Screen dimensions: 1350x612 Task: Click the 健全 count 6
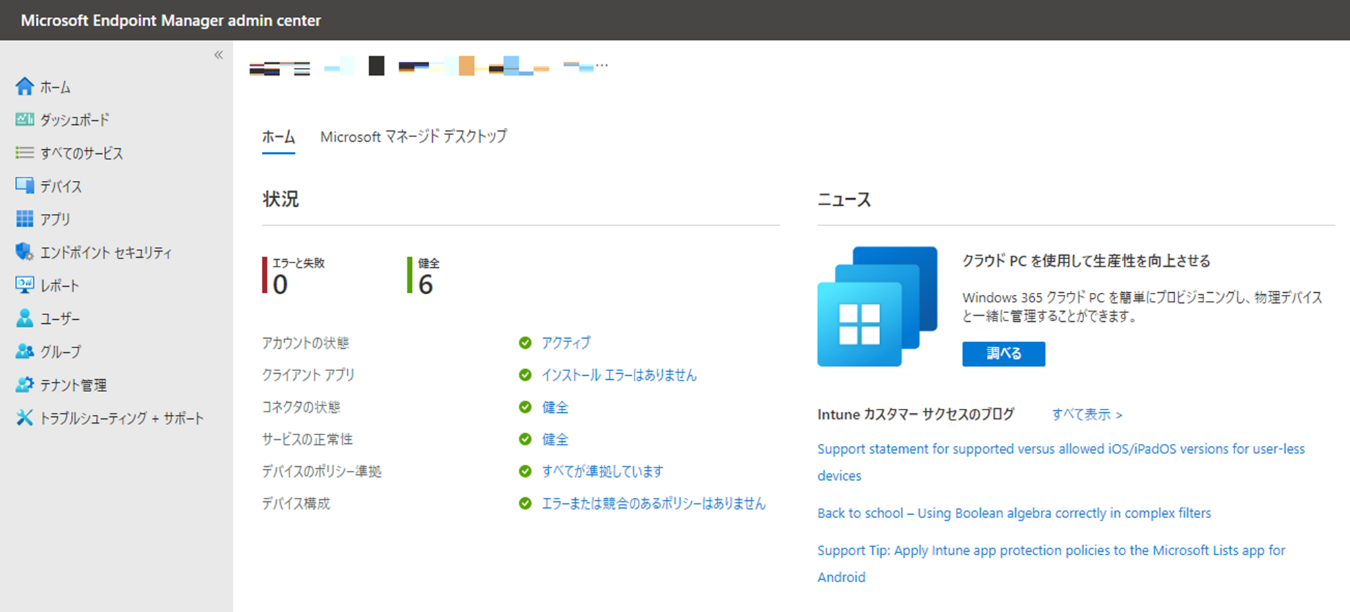426,285
